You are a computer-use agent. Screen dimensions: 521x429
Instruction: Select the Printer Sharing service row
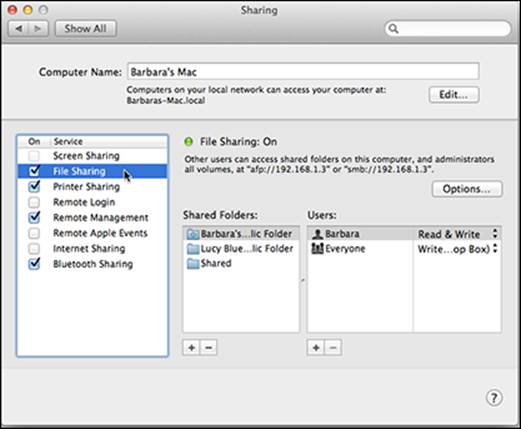(x=92, y=186)
